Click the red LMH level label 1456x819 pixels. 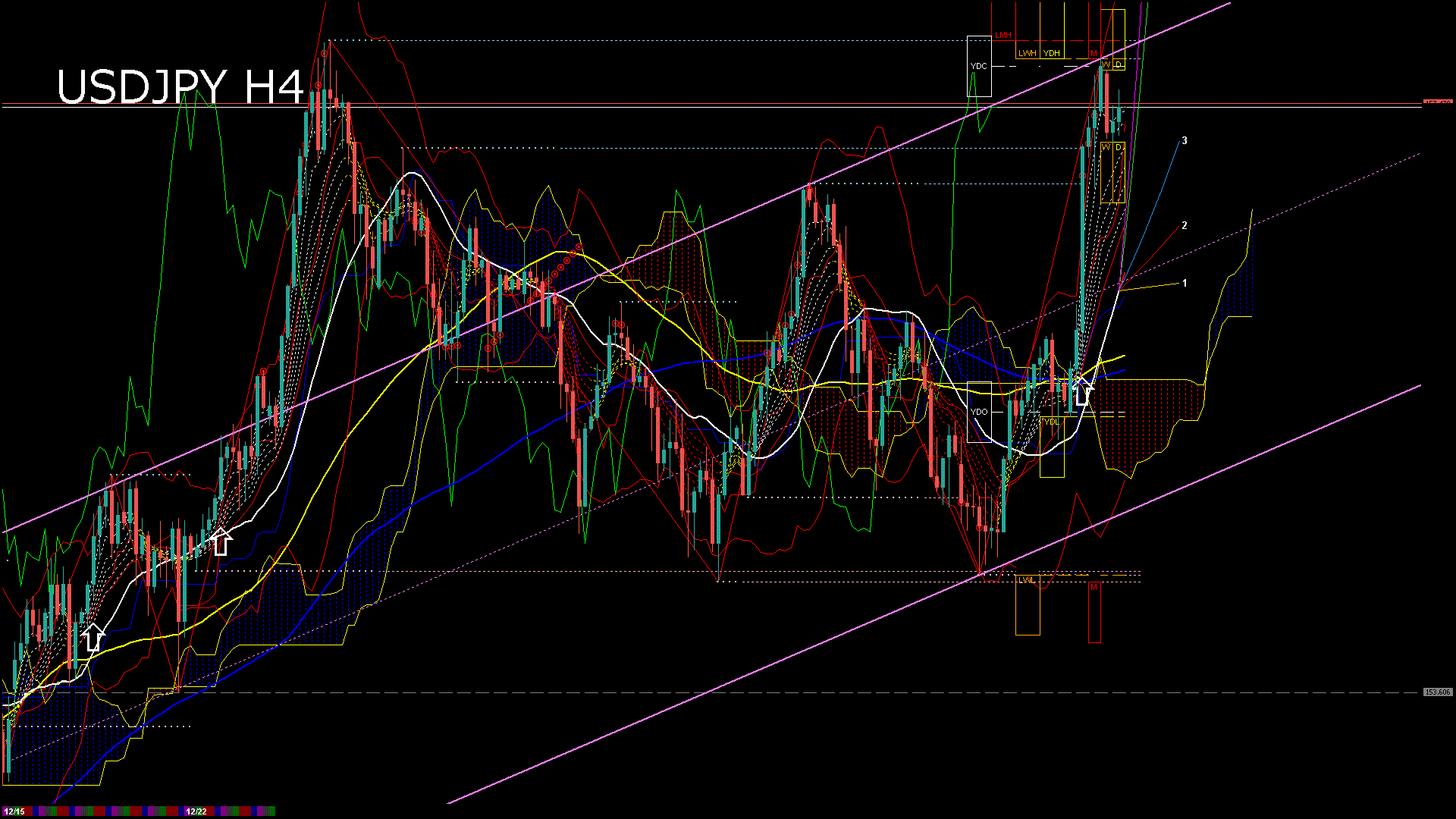pos(1003,36)
